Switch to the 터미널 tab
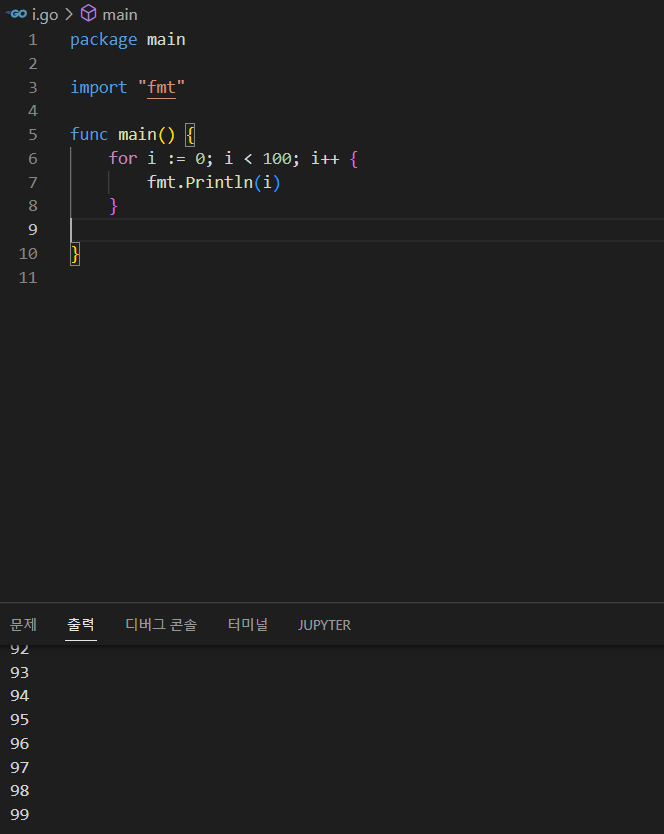The height and width of the screenshot is (834, 664). (x=247, y=624)
